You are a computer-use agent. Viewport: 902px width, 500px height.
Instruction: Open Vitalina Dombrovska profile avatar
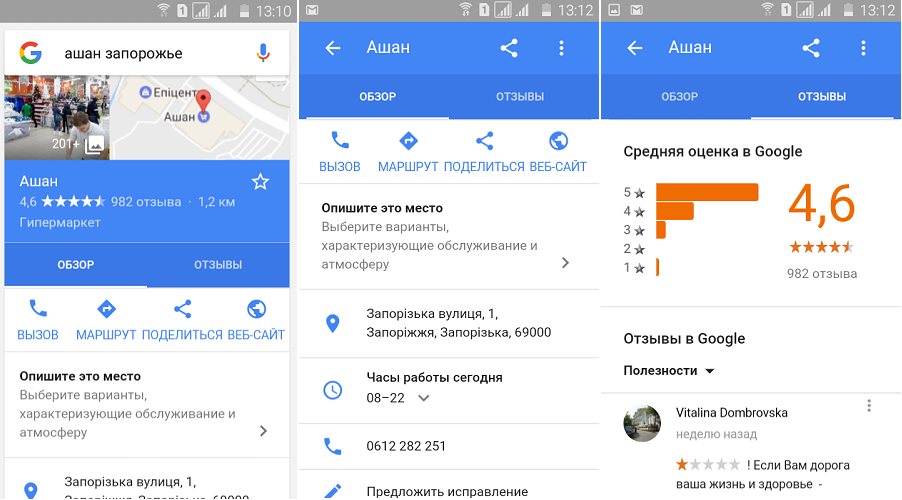[642, 423]
